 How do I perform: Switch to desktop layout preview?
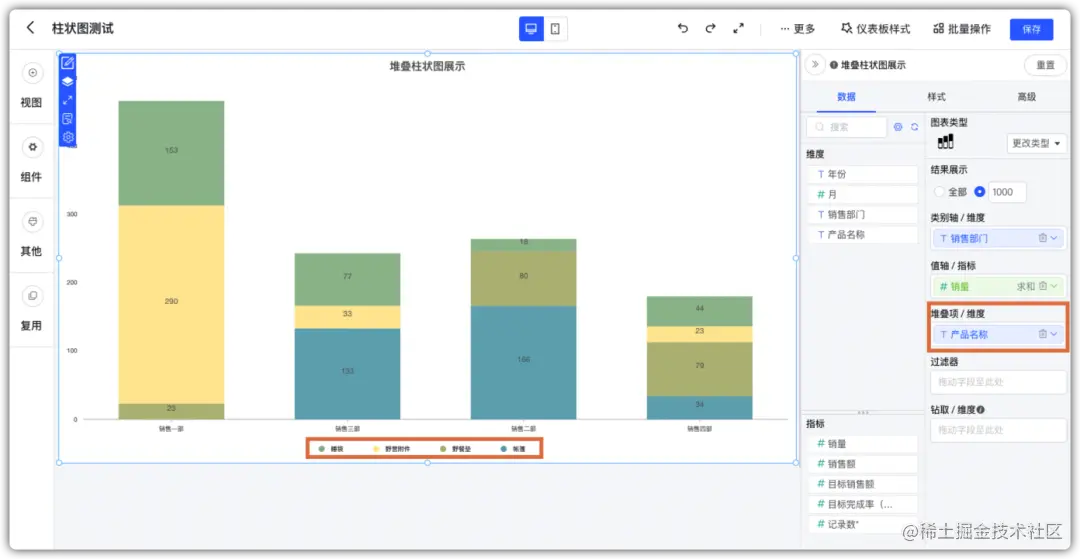531,29
